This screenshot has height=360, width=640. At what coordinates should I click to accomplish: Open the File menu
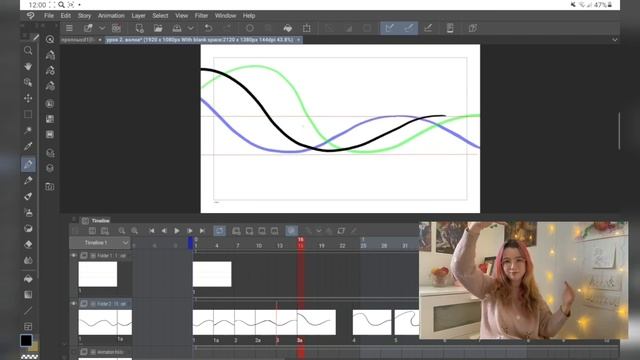point(49,16)
